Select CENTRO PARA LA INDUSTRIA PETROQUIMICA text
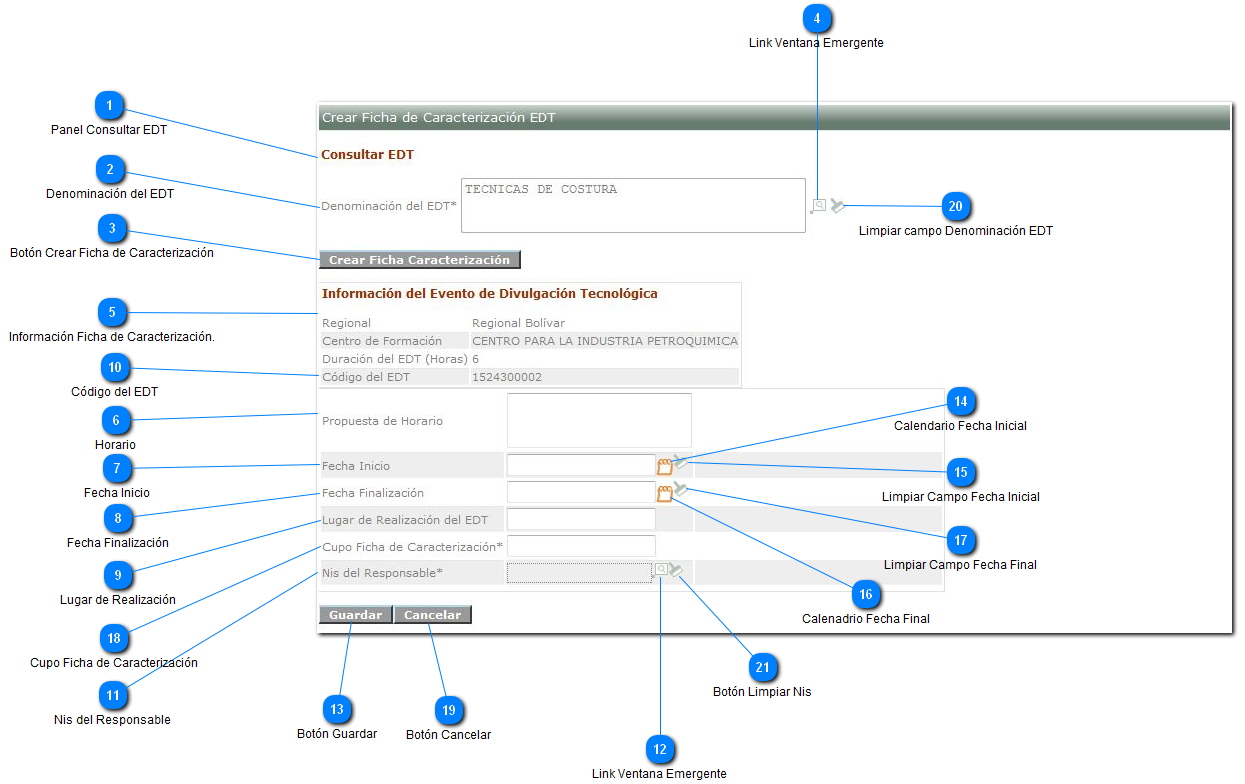The image size is (1245, 784). pos(605,341)
